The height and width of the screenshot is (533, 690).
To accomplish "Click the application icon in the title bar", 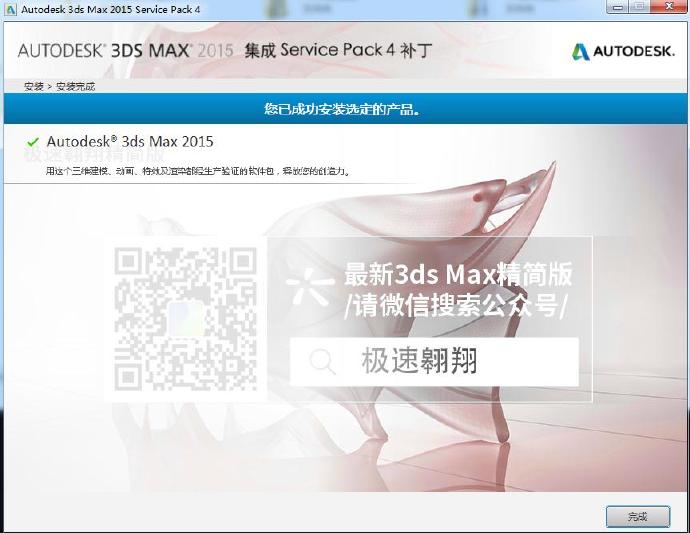I will [10, 9].
